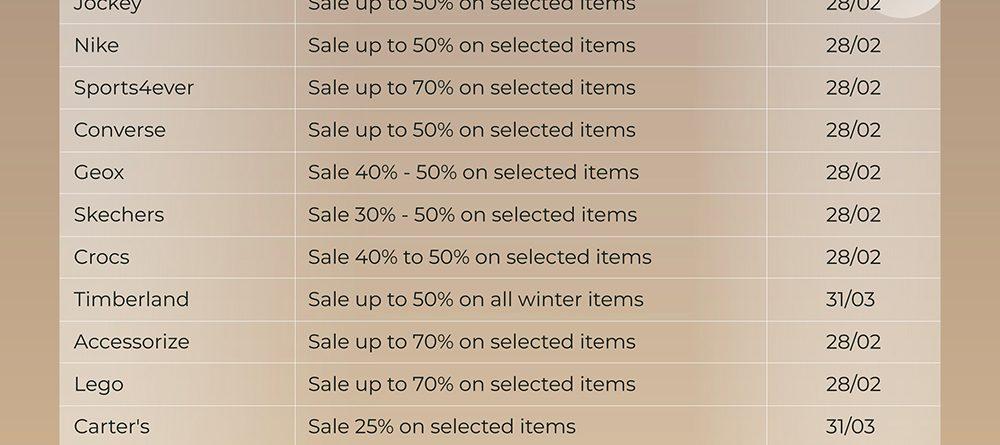This screenshot has height=445, width=1000.
Task: Click the Geox brand name
Action: pyautogui.click(x=99, y=172)
